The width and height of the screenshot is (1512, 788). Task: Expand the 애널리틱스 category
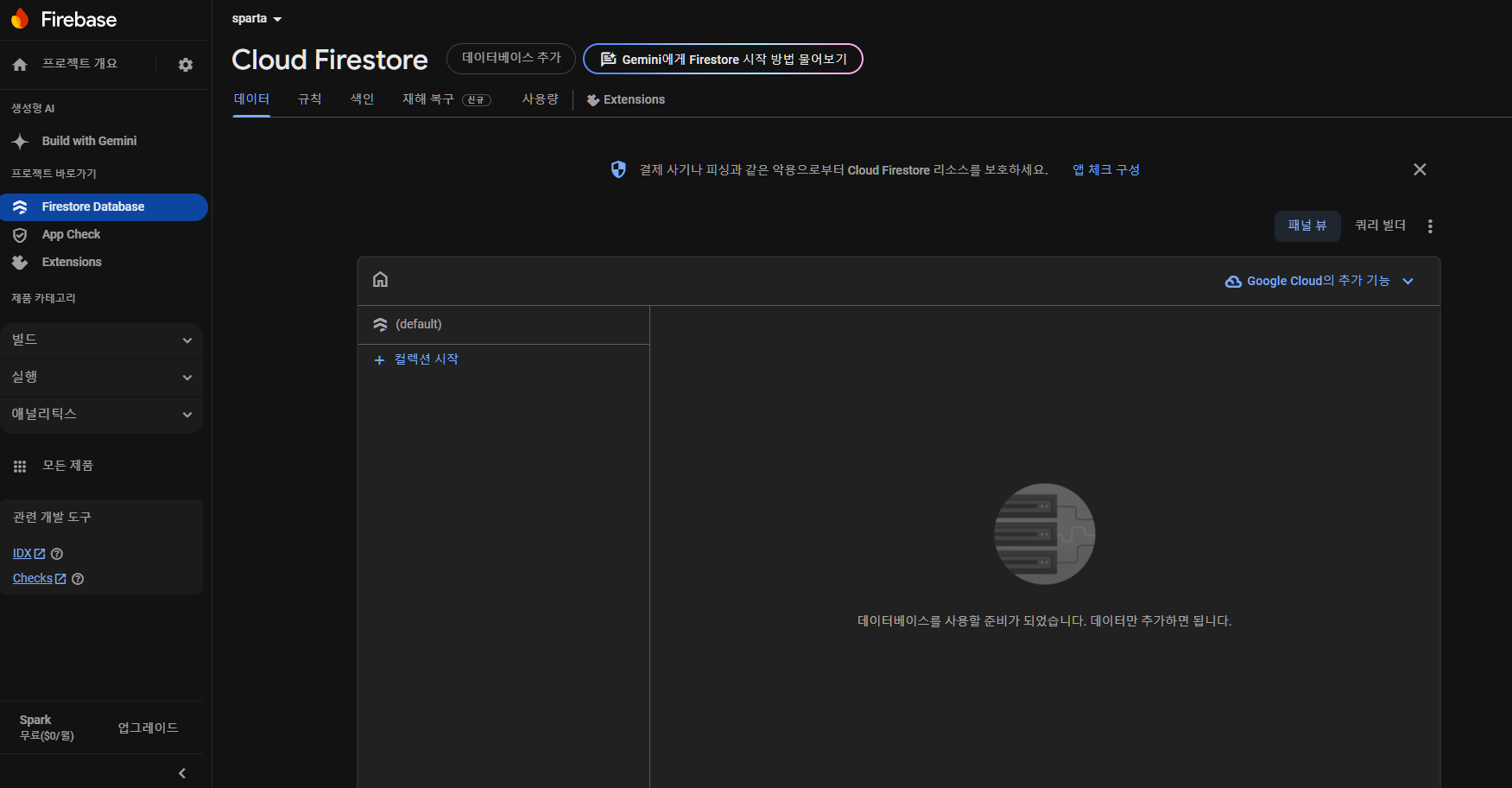(101, 415)
